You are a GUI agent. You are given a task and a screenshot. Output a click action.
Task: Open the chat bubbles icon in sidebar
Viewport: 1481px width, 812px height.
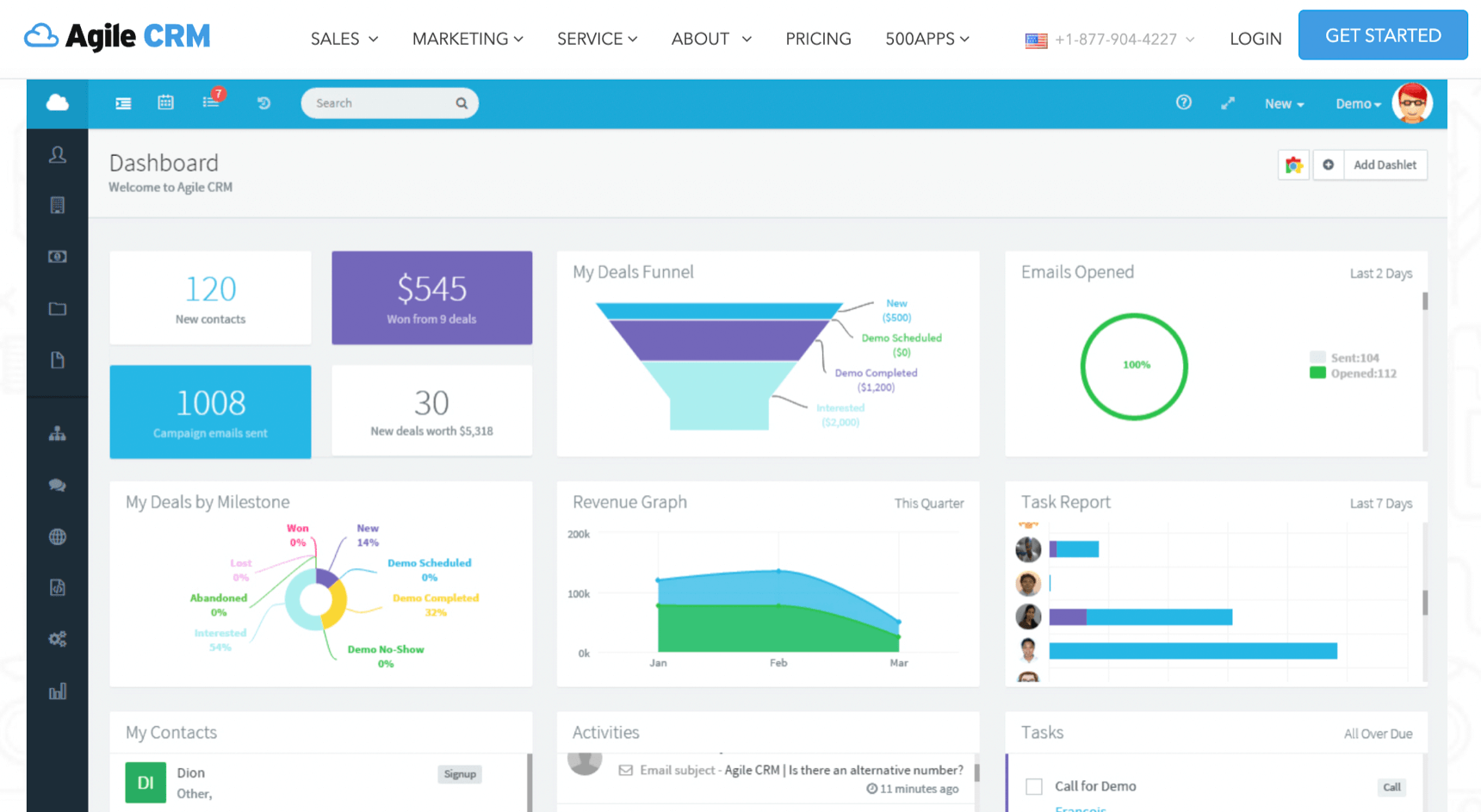click(58, 486)
